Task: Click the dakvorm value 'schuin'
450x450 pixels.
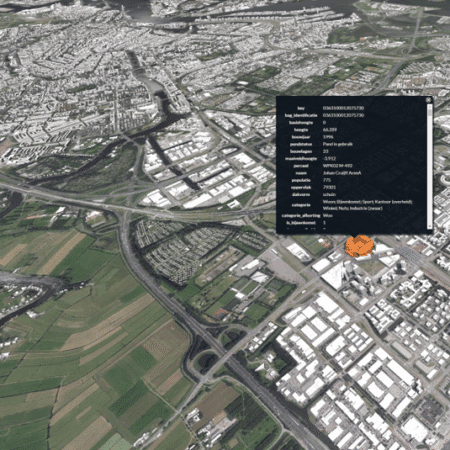Action: point(329,194)
